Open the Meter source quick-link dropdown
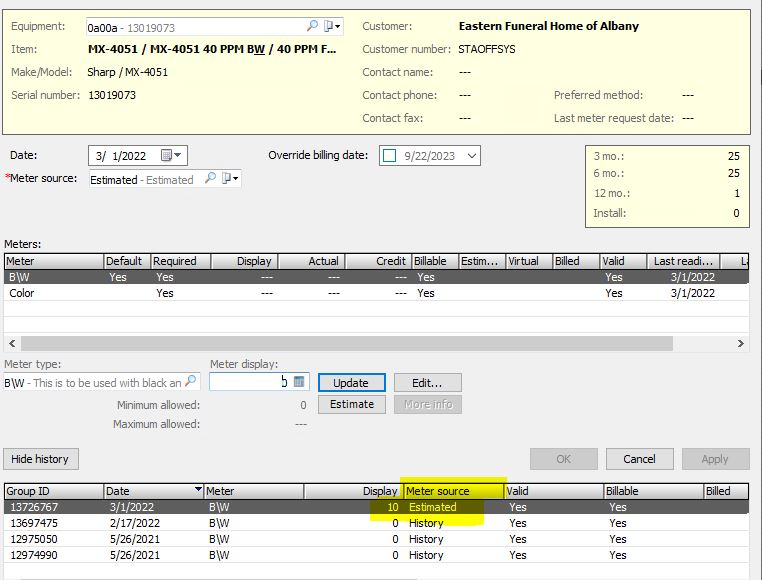The height and width of the screenshot is (580, 762). (x=230, y=178)
